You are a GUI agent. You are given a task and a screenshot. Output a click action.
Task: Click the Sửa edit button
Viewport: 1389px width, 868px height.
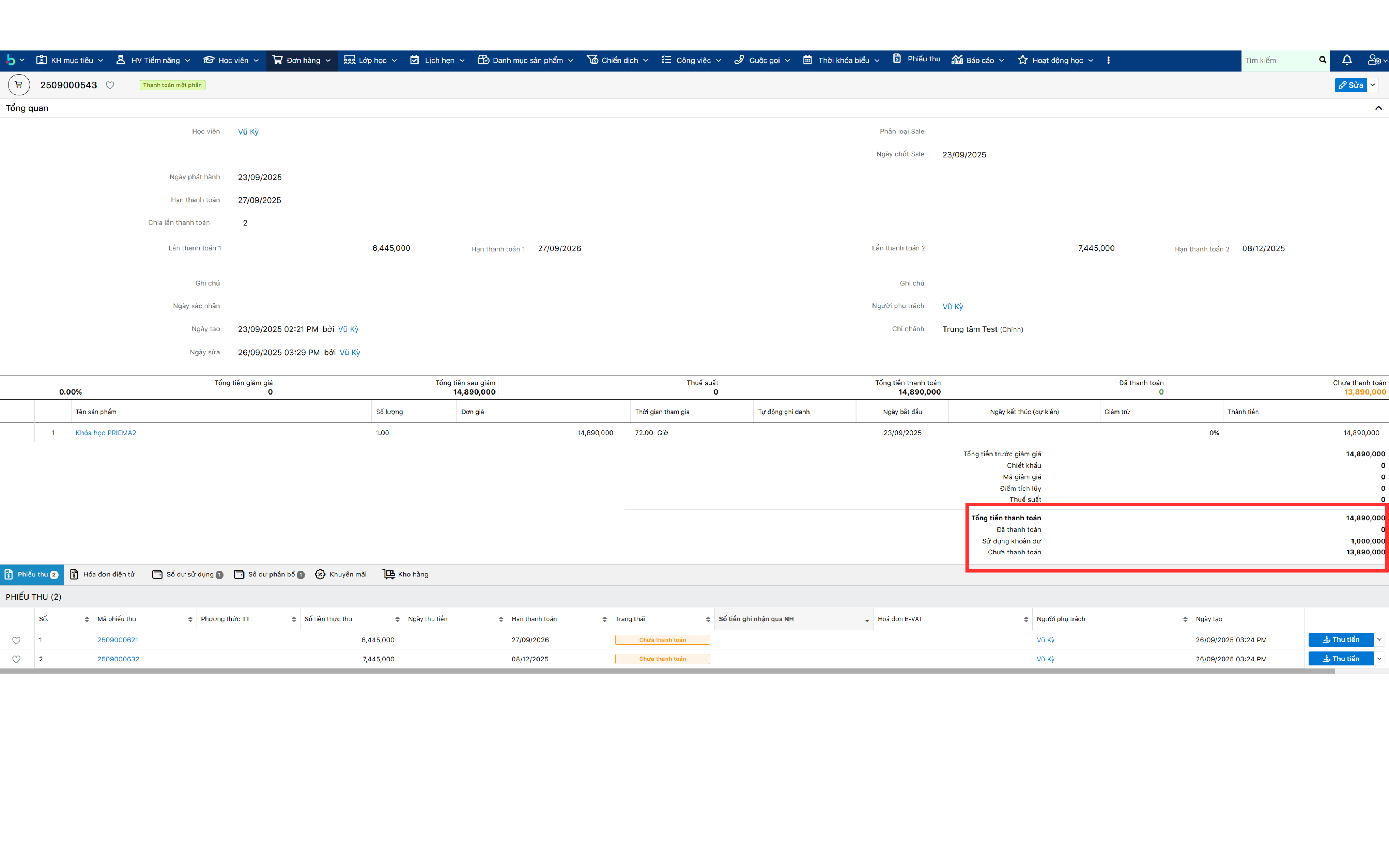coord(1351,85)
